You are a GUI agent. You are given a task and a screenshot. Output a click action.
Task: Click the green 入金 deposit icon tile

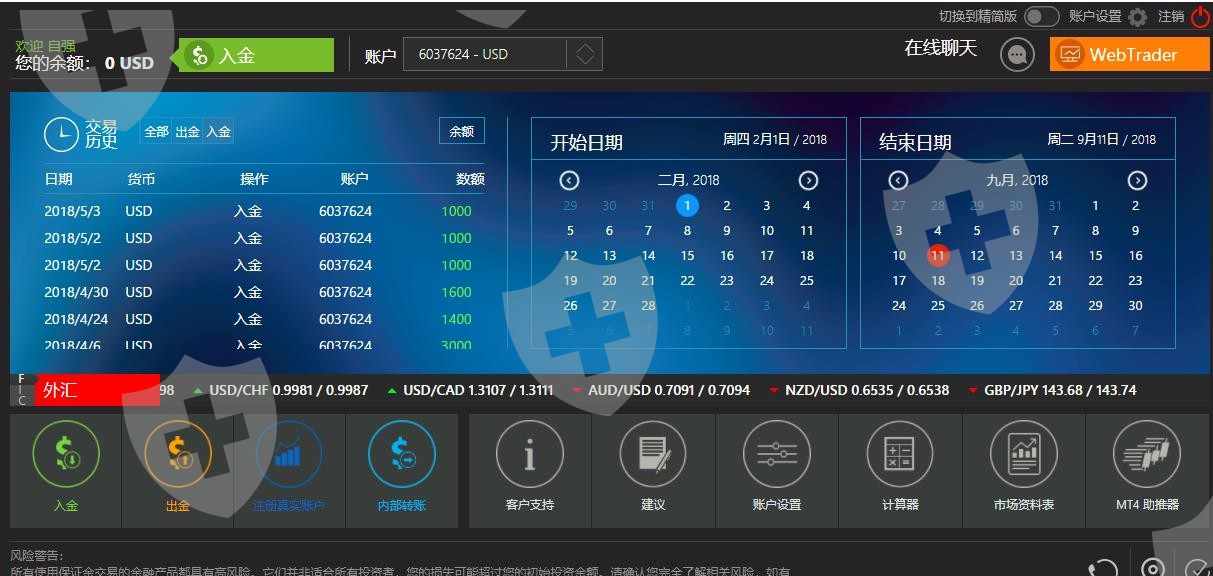66,470
